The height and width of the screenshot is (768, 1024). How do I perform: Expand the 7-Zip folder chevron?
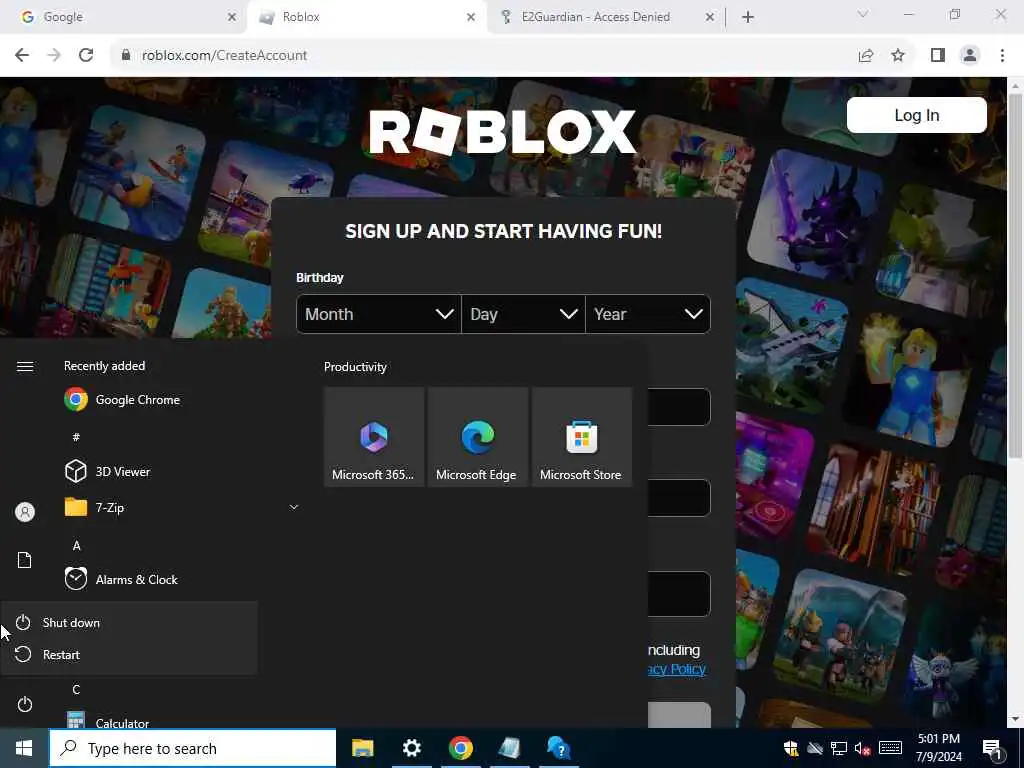point(294,507)
